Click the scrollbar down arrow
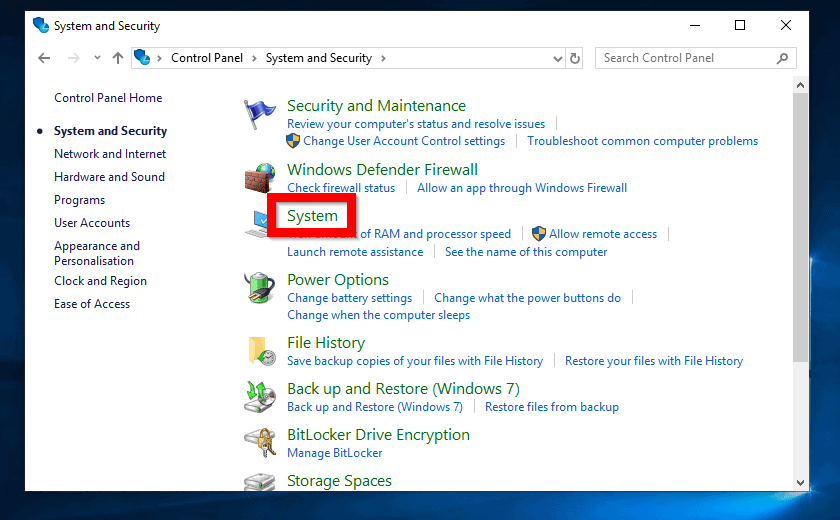Image resolution: width=840 pixels, height=520 pixels. point(800,483)
